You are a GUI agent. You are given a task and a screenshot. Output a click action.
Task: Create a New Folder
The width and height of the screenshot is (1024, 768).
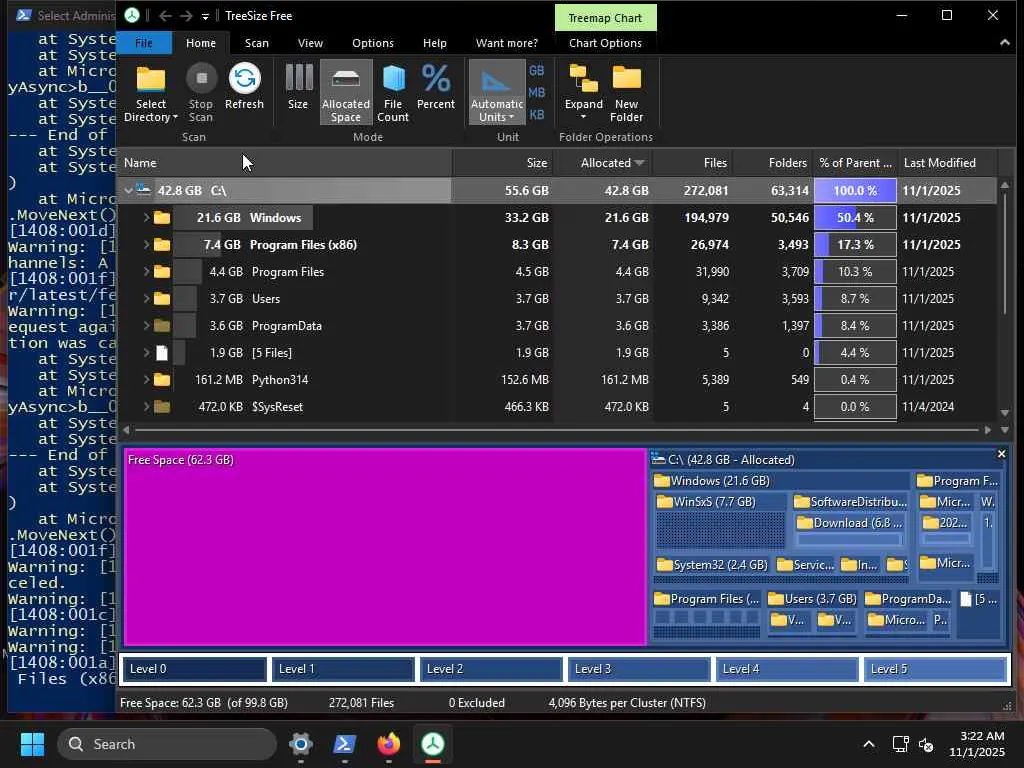626,93
